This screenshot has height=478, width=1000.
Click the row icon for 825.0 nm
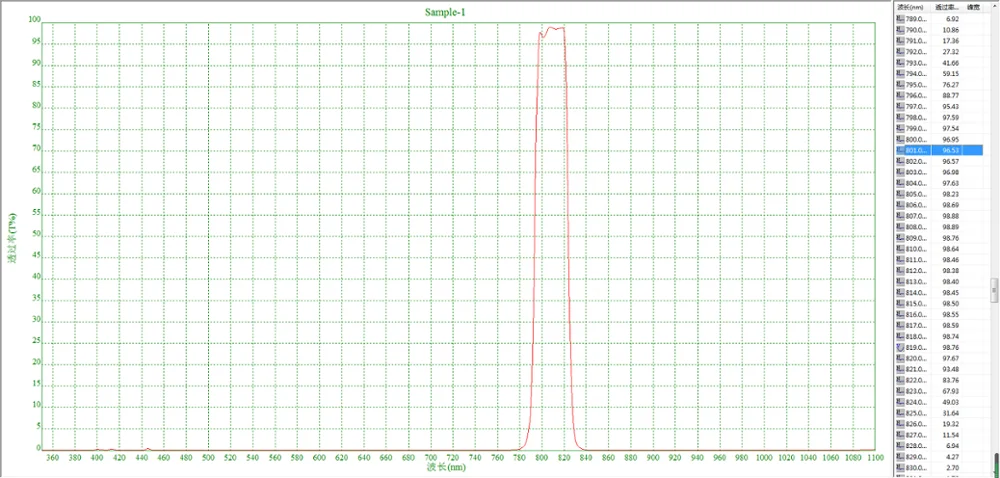tap(901, 414)
